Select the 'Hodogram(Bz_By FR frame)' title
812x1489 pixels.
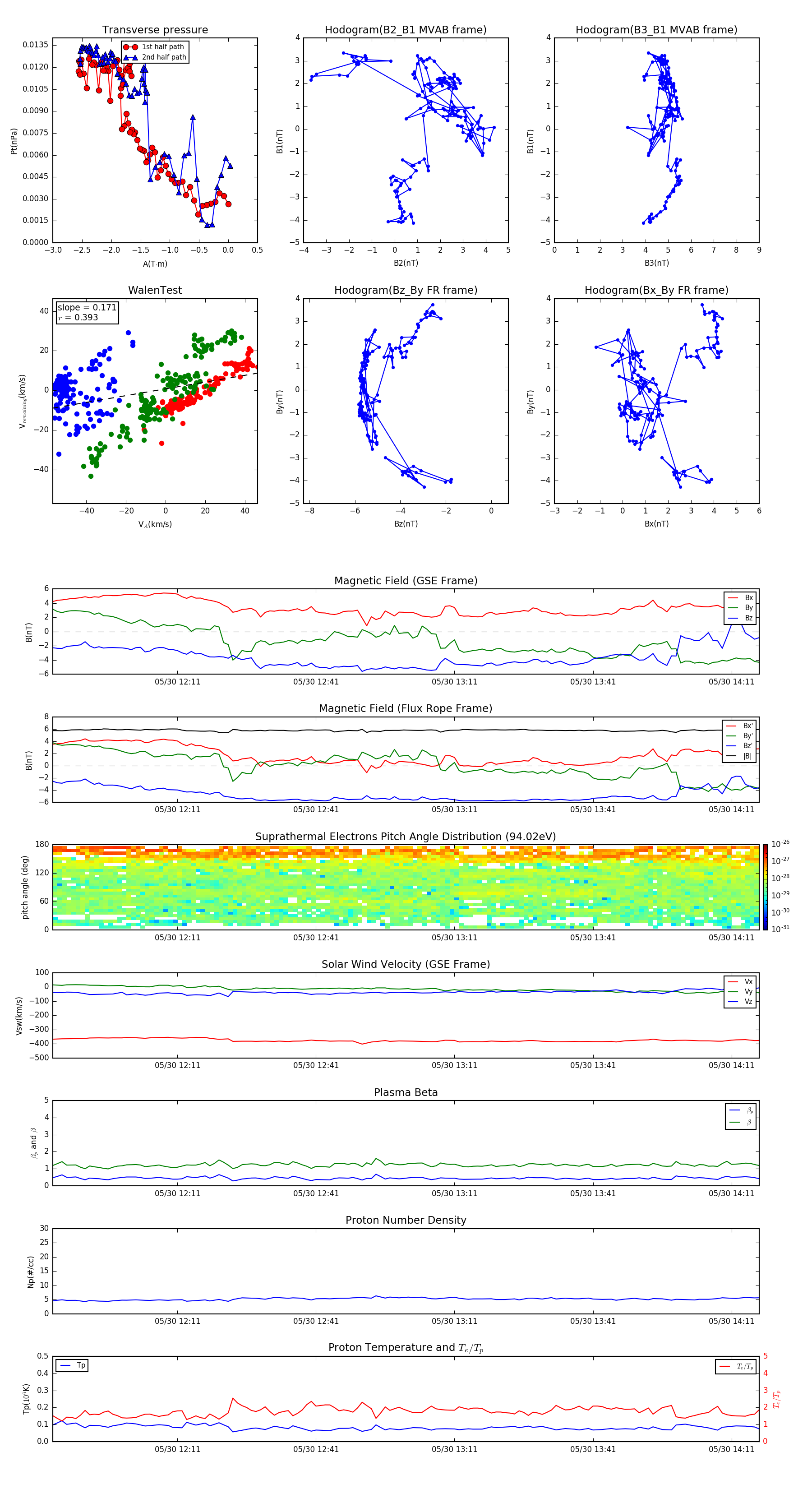(x=406, y=290)
